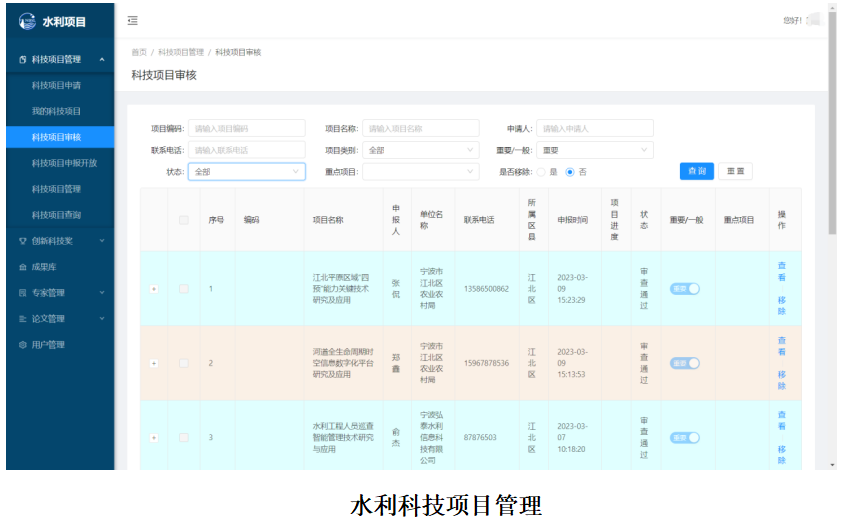
Task: Click phone number 87876503
Action: pyautogui.click(x=480, y=437)
